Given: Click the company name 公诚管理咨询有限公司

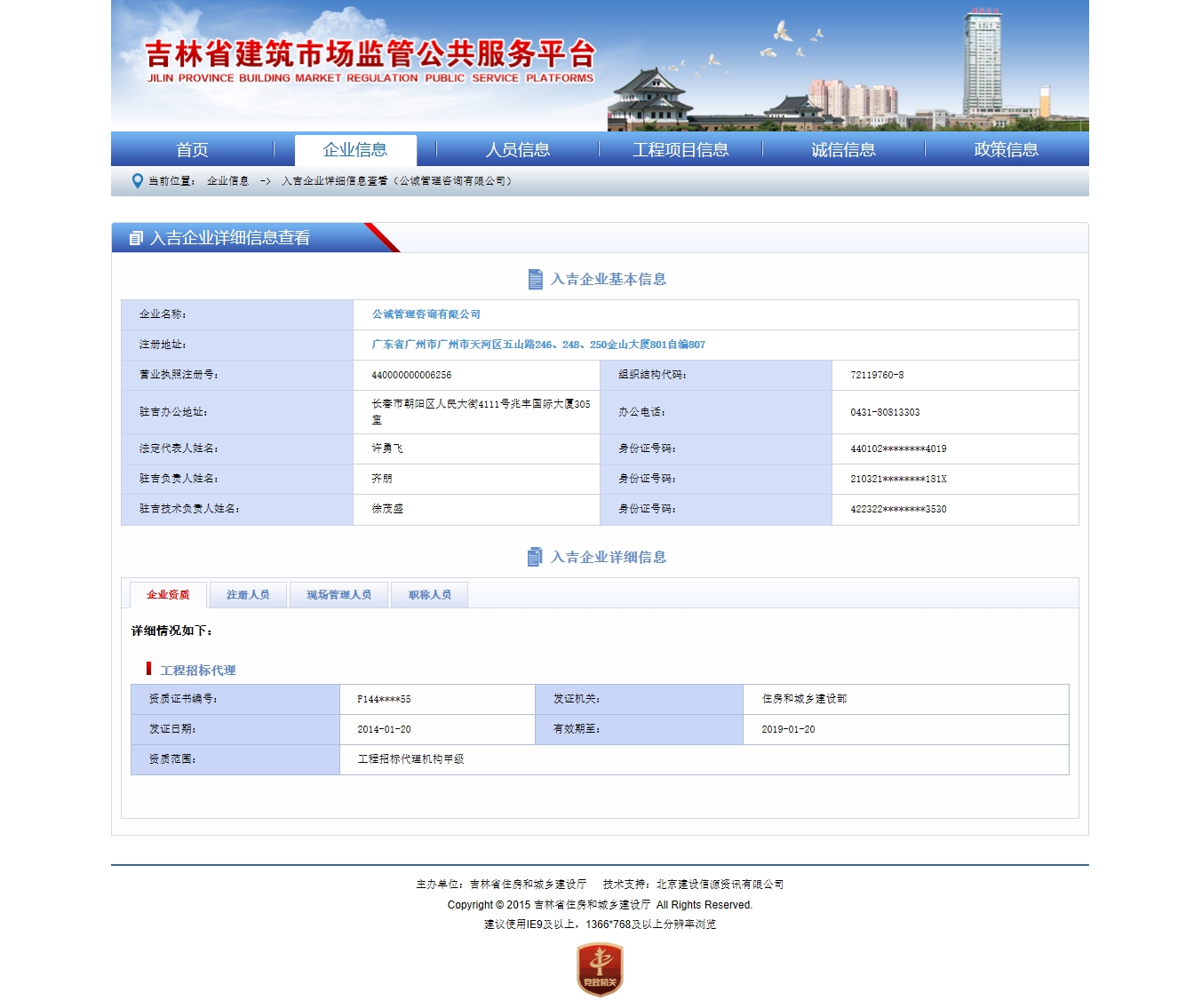Looking at the screenshot, I should click(x=426, y=314).
